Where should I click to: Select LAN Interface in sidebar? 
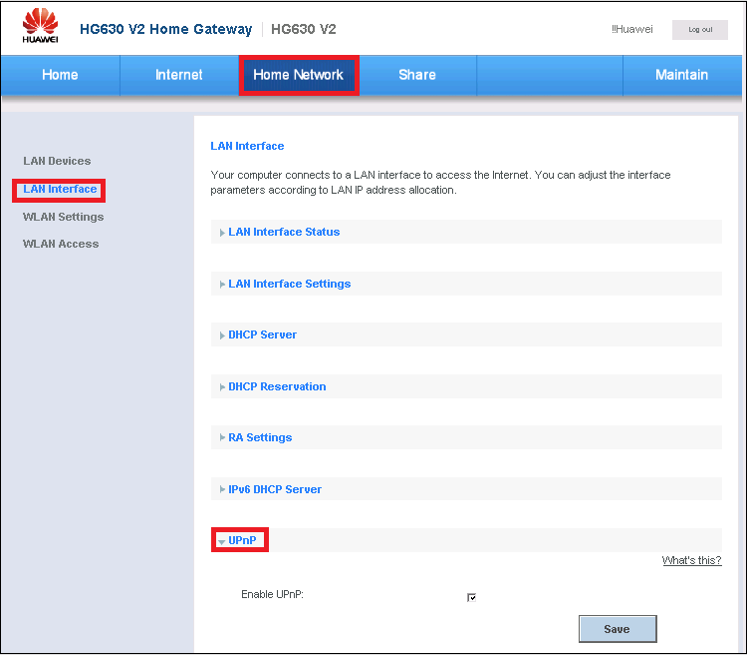60,189
